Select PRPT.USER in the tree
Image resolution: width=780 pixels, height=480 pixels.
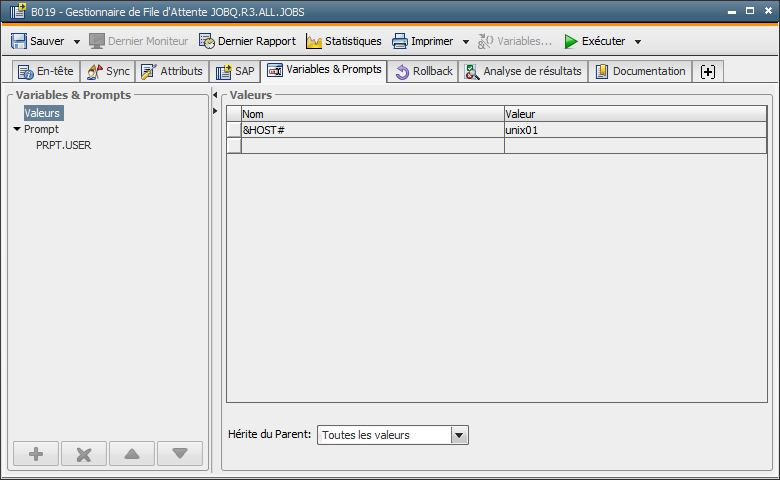click(64, 145)
